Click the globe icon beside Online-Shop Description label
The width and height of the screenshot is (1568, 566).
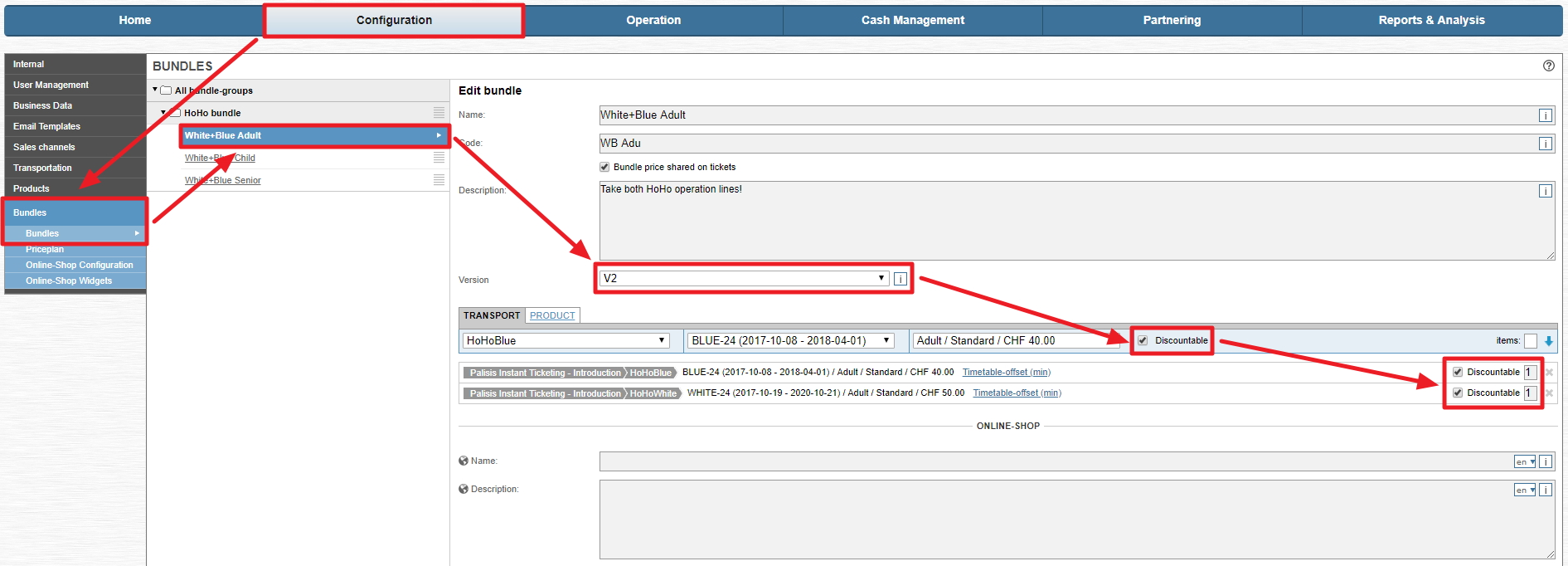[464, 489]
